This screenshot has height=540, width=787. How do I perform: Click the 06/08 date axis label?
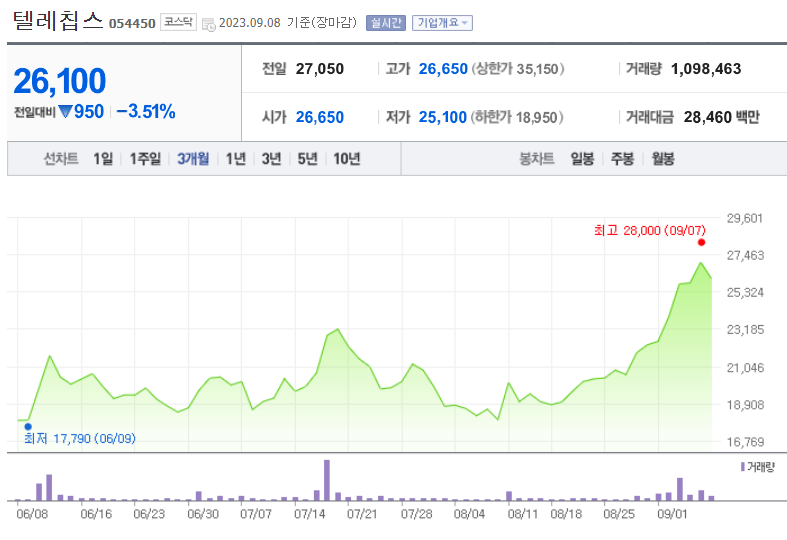click(x=32, y=514)
